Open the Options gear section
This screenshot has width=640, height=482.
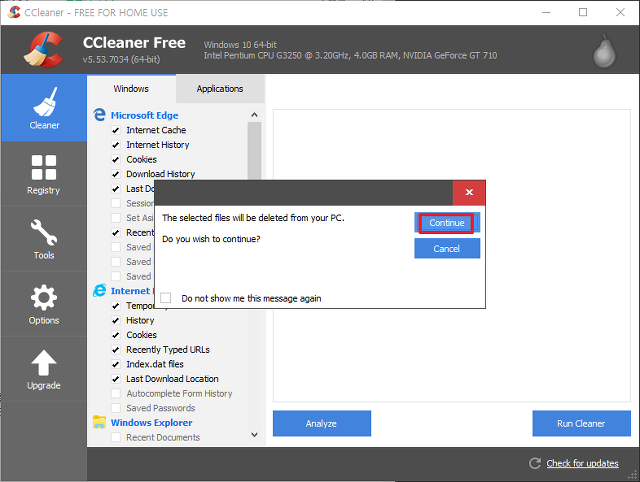[x=44, y=304]
